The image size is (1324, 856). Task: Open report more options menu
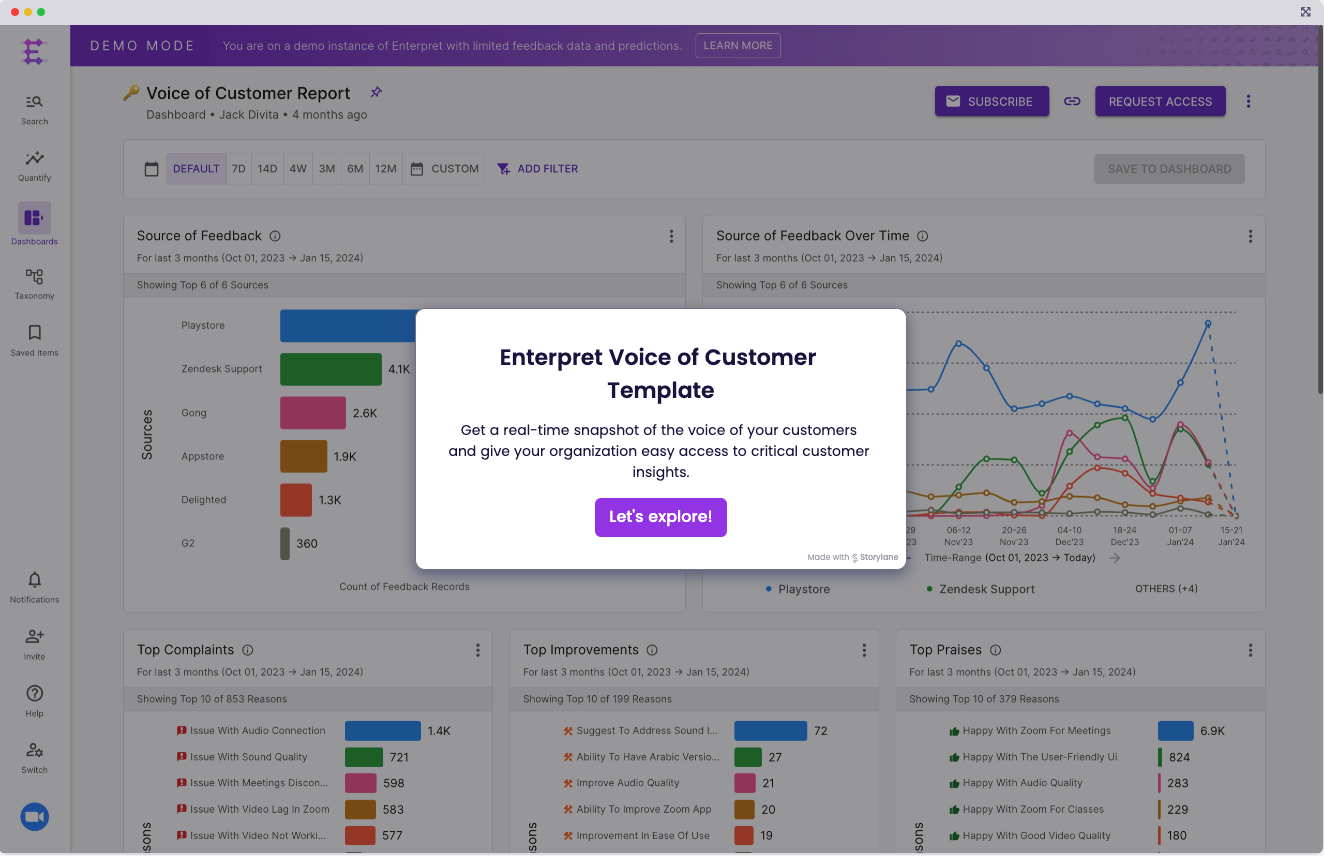pyautogui.click(x=1248, y=101)
